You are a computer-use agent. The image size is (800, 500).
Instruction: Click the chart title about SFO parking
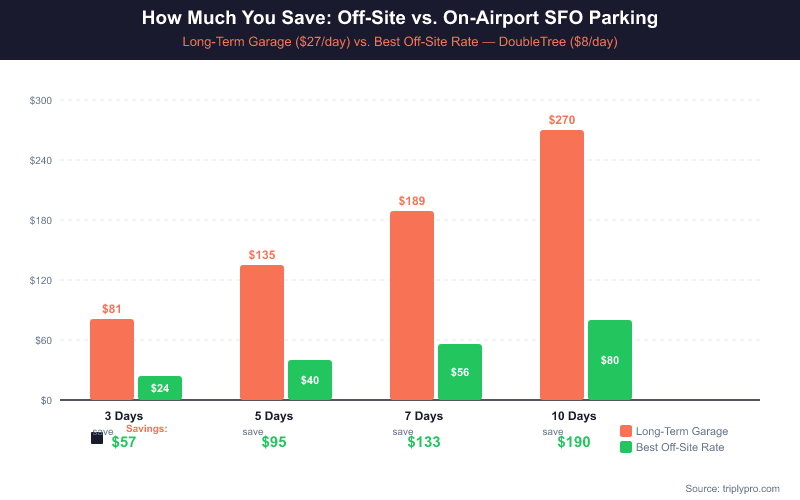tap(400, 19)
